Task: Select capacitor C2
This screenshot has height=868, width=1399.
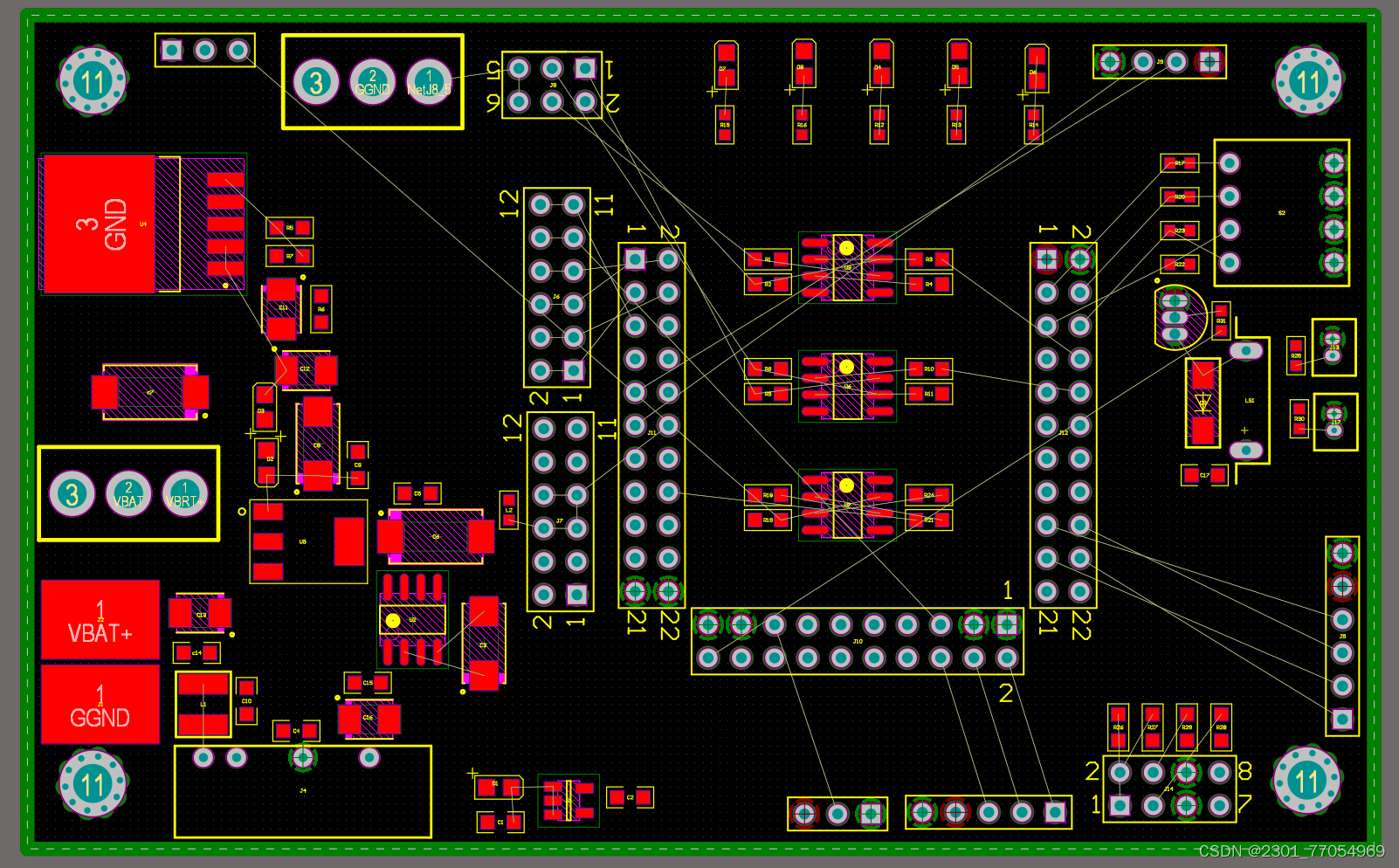Action: pyautogui.click(x=630, y=797)
